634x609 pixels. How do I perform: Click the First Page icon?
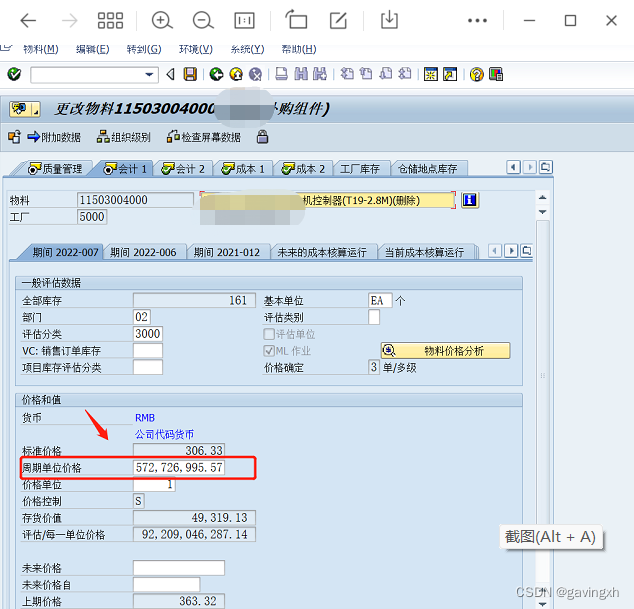[x=347, y=74]
